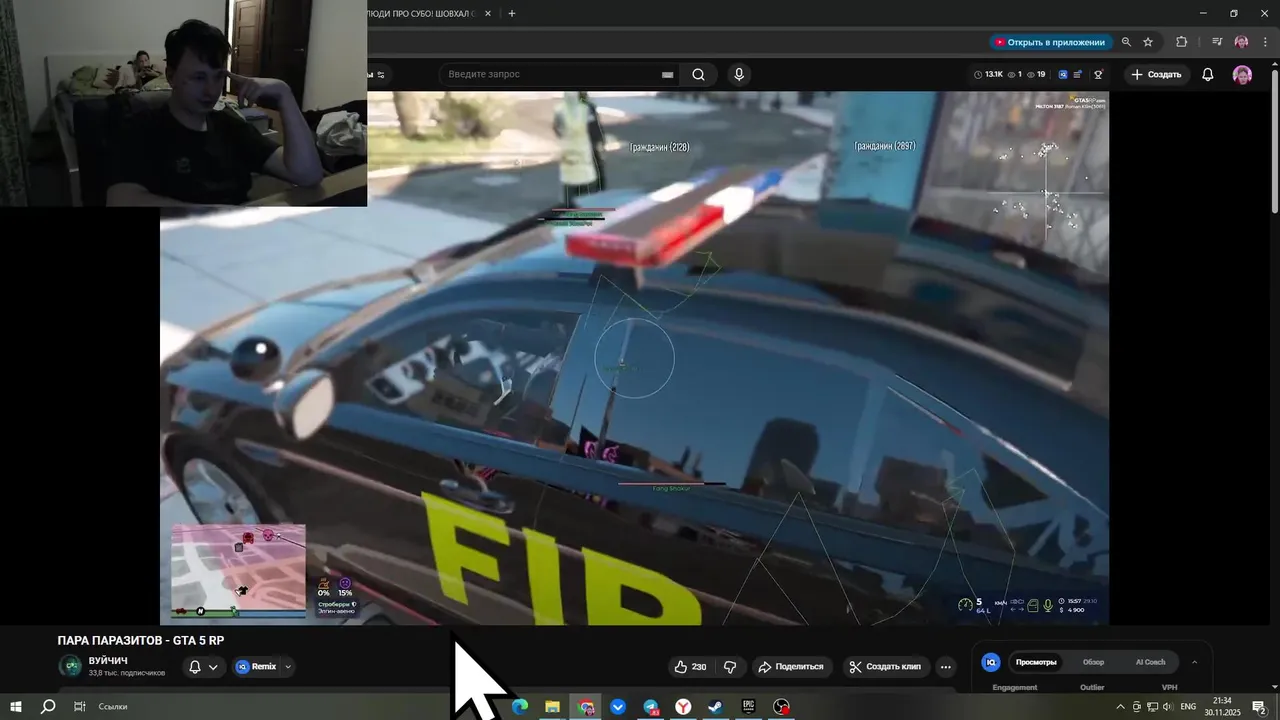Close the ЛЮДИ ПРО СУБО browser tab

click(x=487, y=14)
